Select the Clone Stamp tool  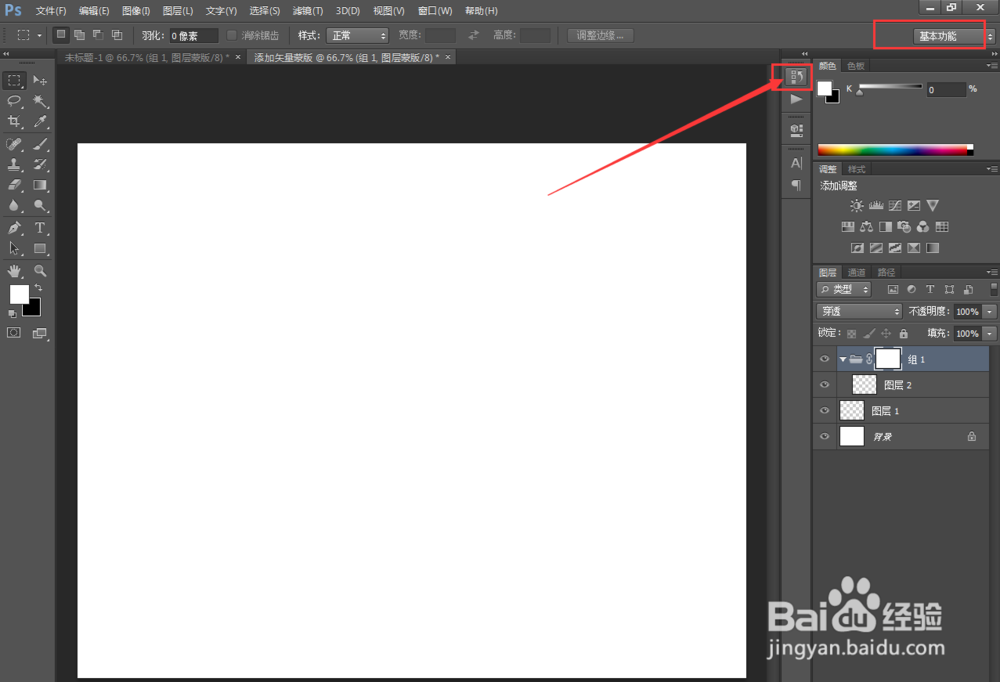tap(14, 165)
